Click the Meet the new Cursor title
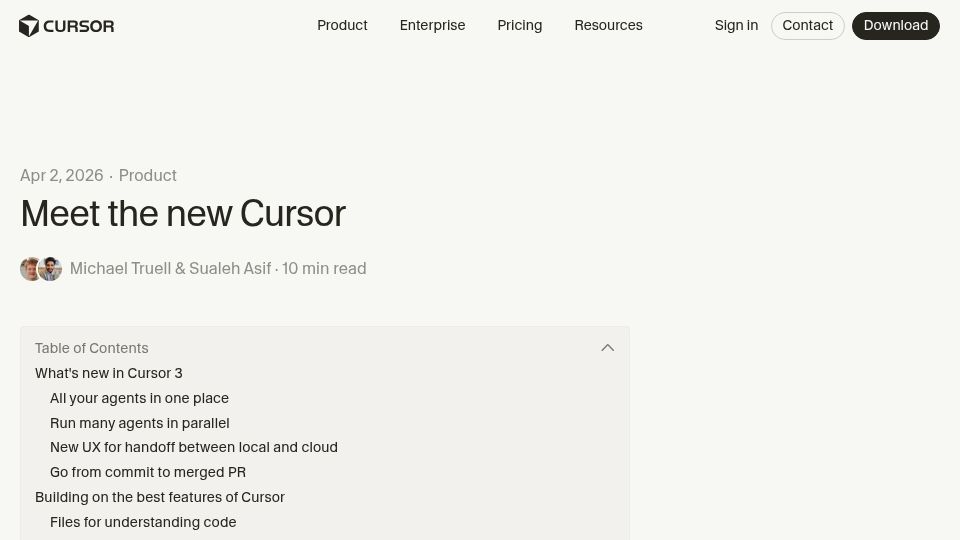960x540 pixels. click(x=183, y=214)
